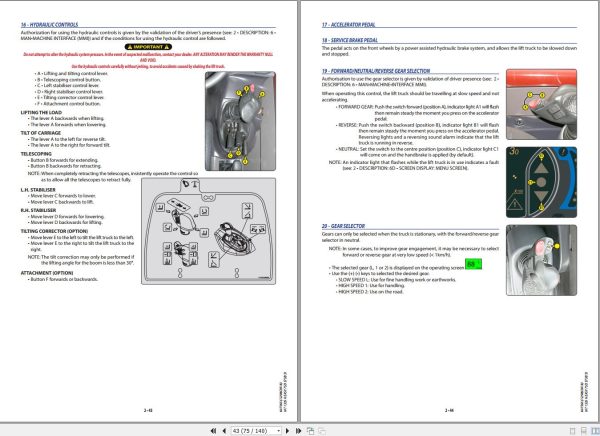Click the green gear display indicator box
This screenshot has height=436, width=600.
473,264
